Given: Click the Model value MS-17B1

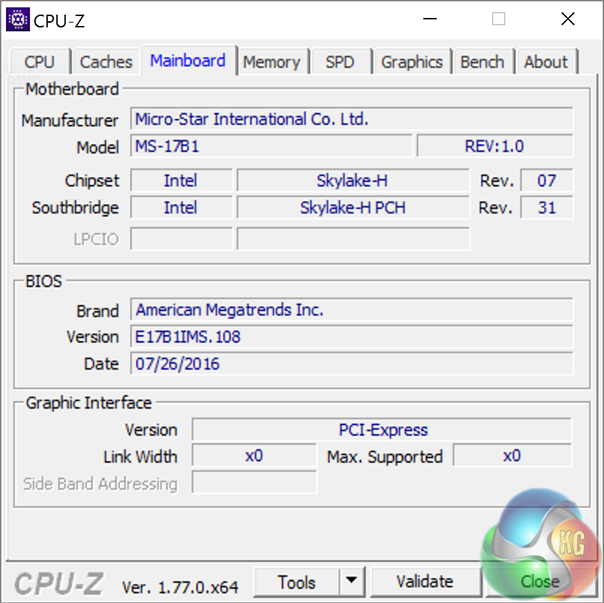Looking at the screenshot, I should [271, 146].
